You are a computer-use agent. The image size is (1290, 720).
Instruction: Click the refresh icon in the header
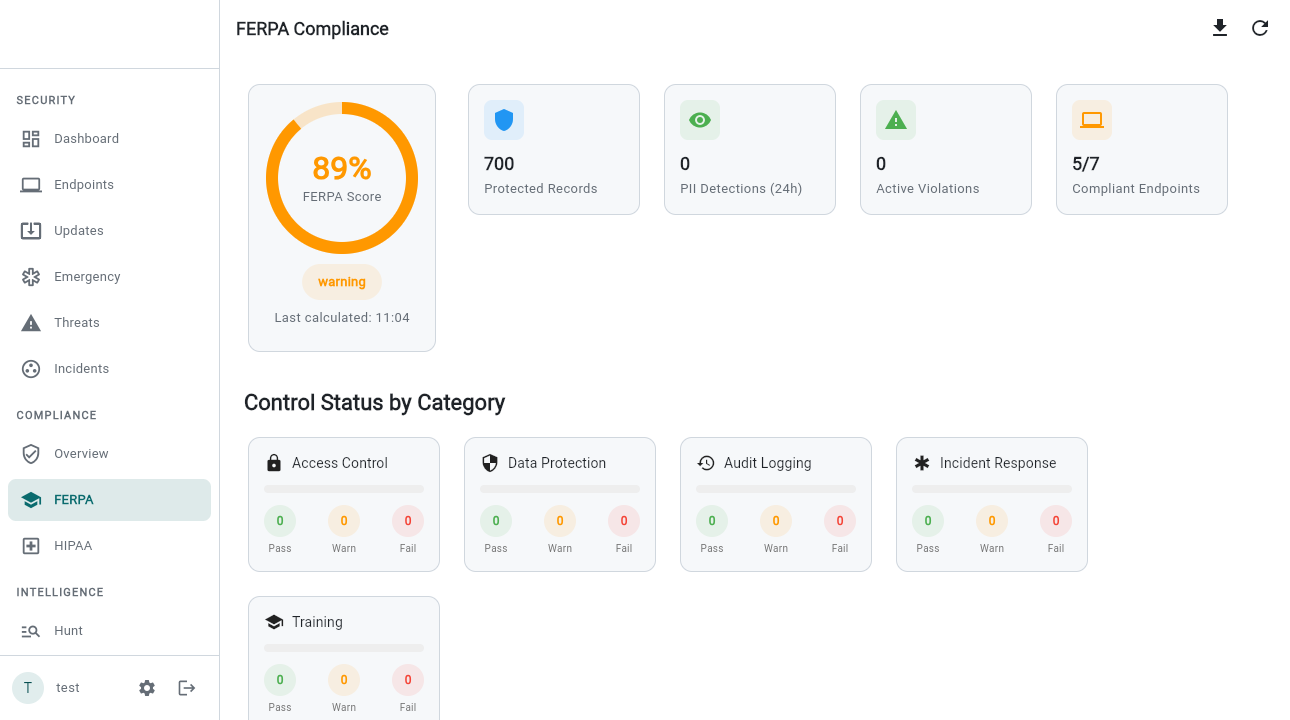(1260, 28)
